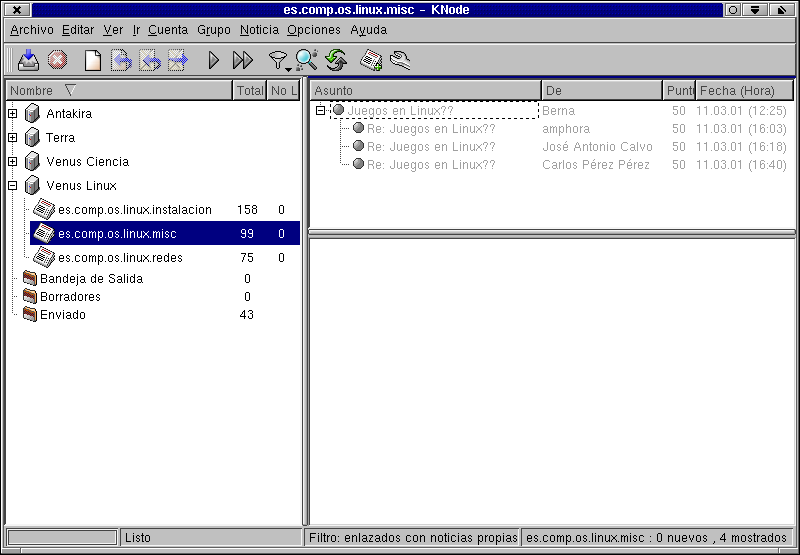800x555 pixels.
Task: Collapse the 'Juegos en Linux??' thread
Action: tap(321, 111)
